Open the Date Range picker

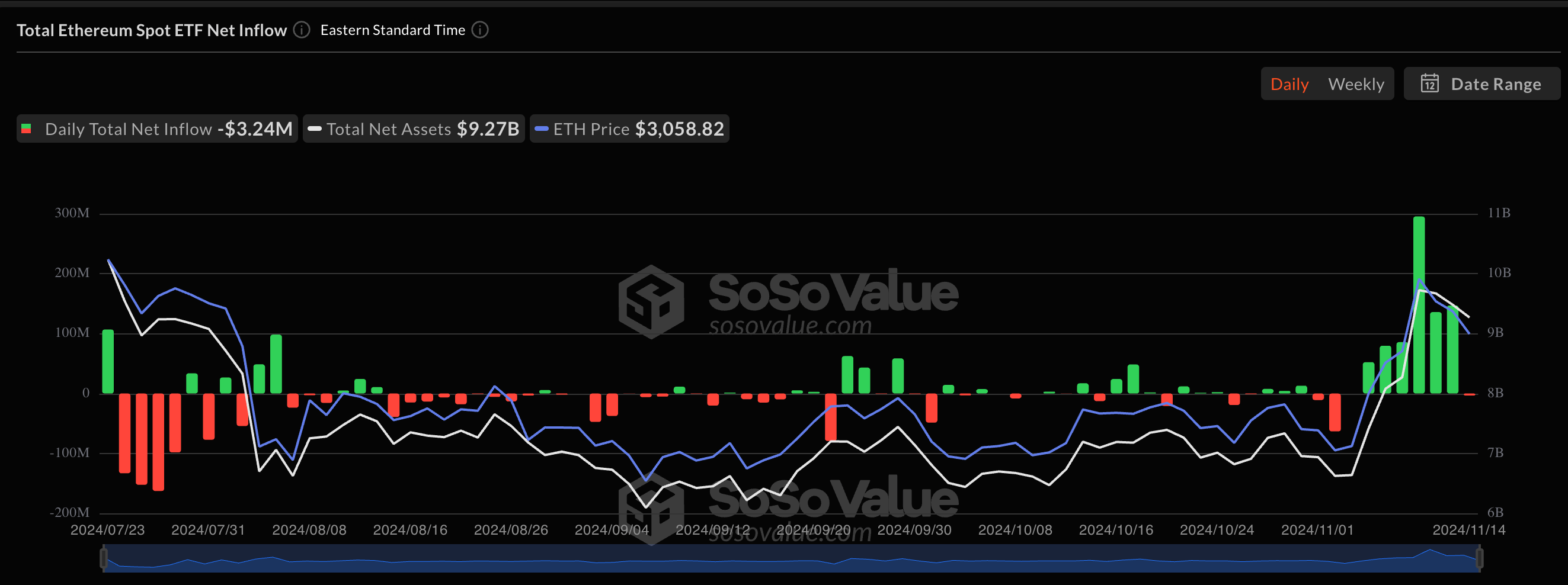point(1481,83)
